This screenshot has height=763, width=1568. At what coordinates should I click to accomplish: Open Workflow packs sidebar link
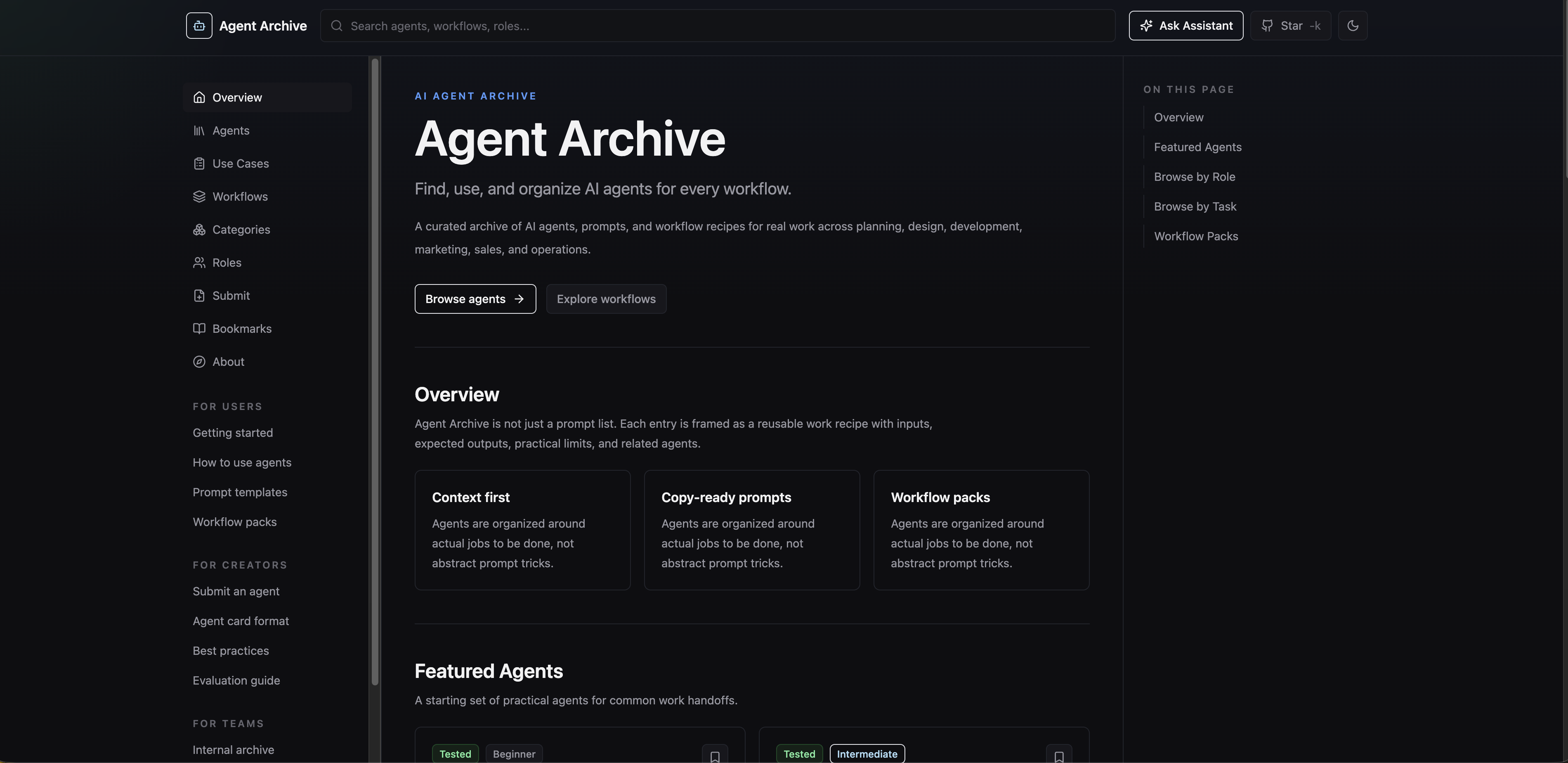point(234,522)
